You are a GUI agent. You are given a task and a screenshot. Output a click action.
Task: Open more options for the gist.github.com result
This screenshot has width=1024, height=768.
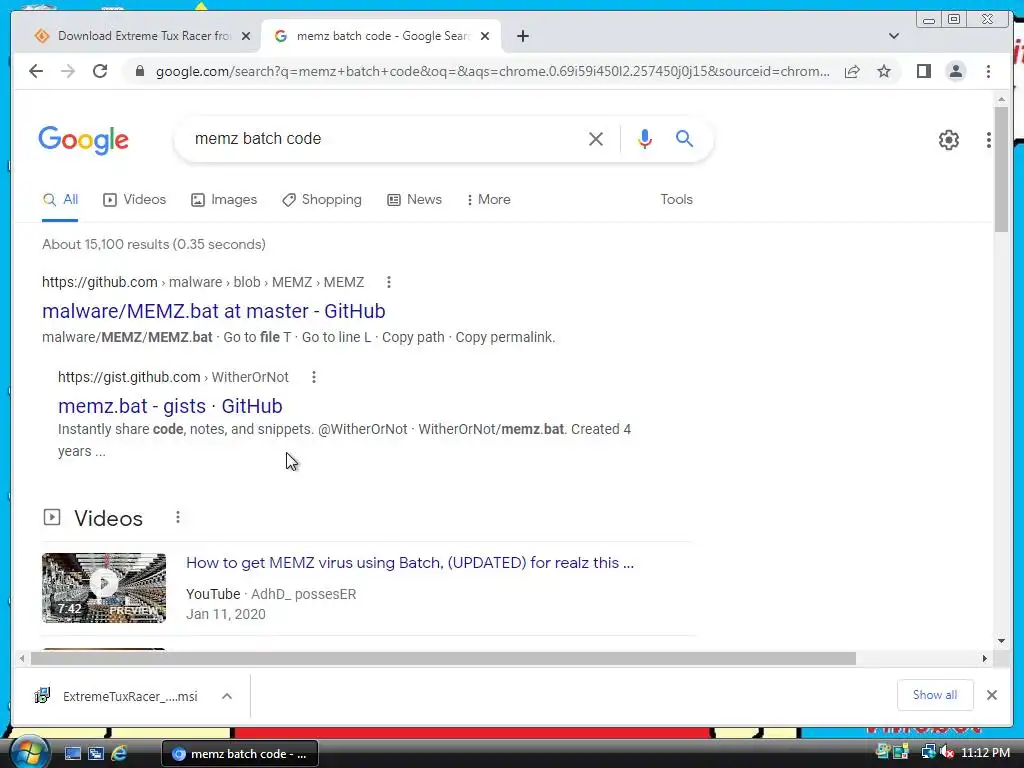point(313,377)
